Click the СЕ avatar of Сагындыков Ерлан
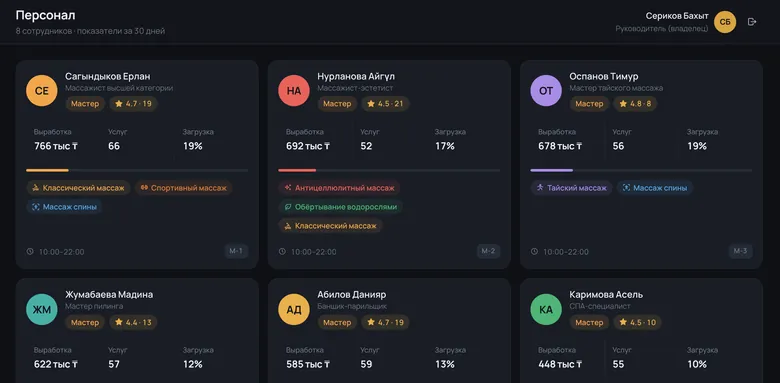The width and height of the screenshot is (780, 383). point(42,91)
